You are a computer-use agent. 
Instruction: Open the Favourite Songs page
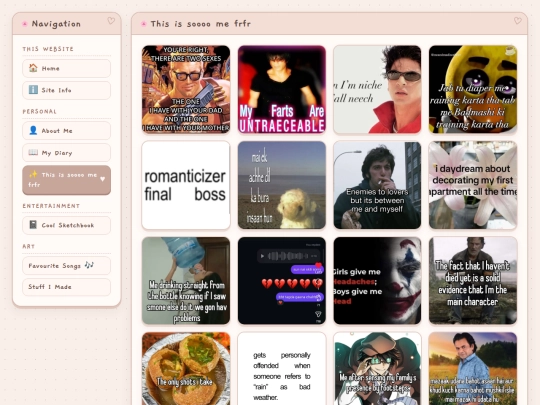pyautogui.click(x=66, y=266)
